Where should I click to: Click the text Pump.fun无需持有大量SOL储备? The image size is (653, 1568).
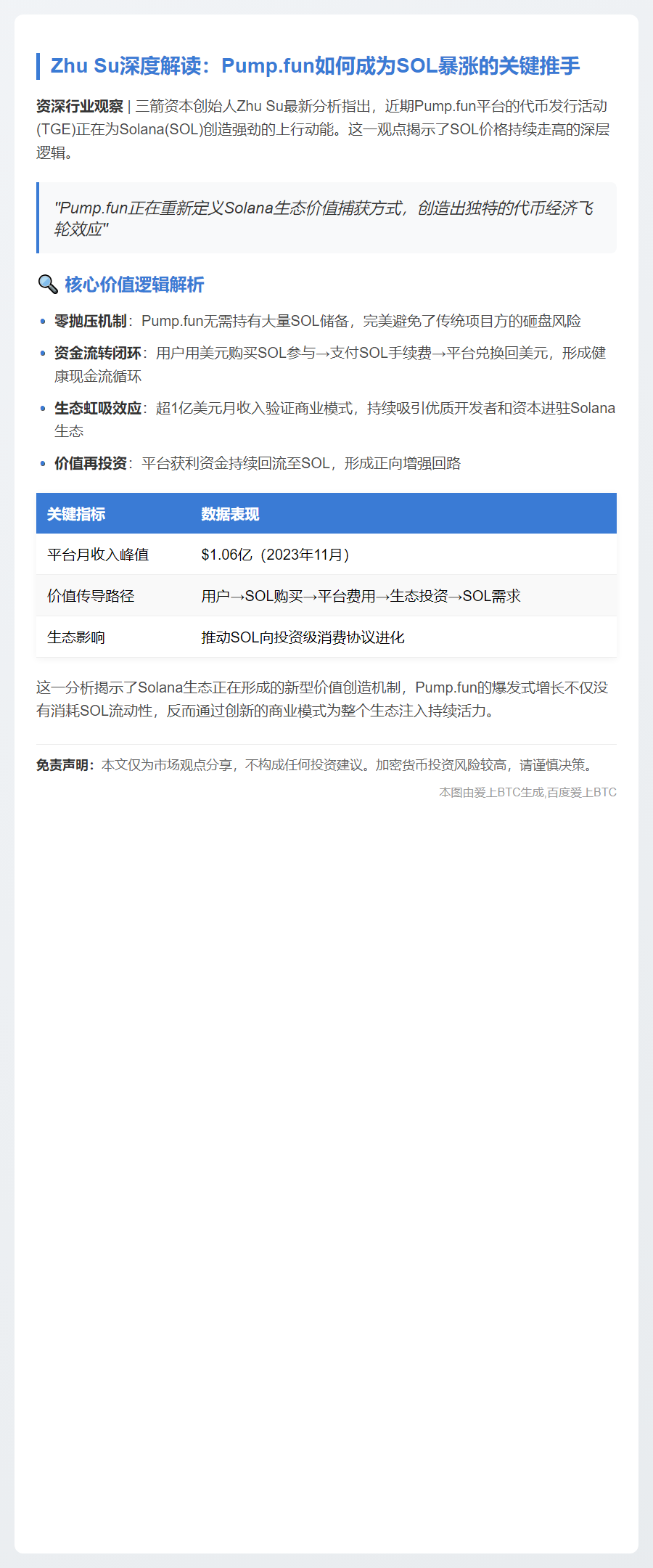(x=245, y=321)
